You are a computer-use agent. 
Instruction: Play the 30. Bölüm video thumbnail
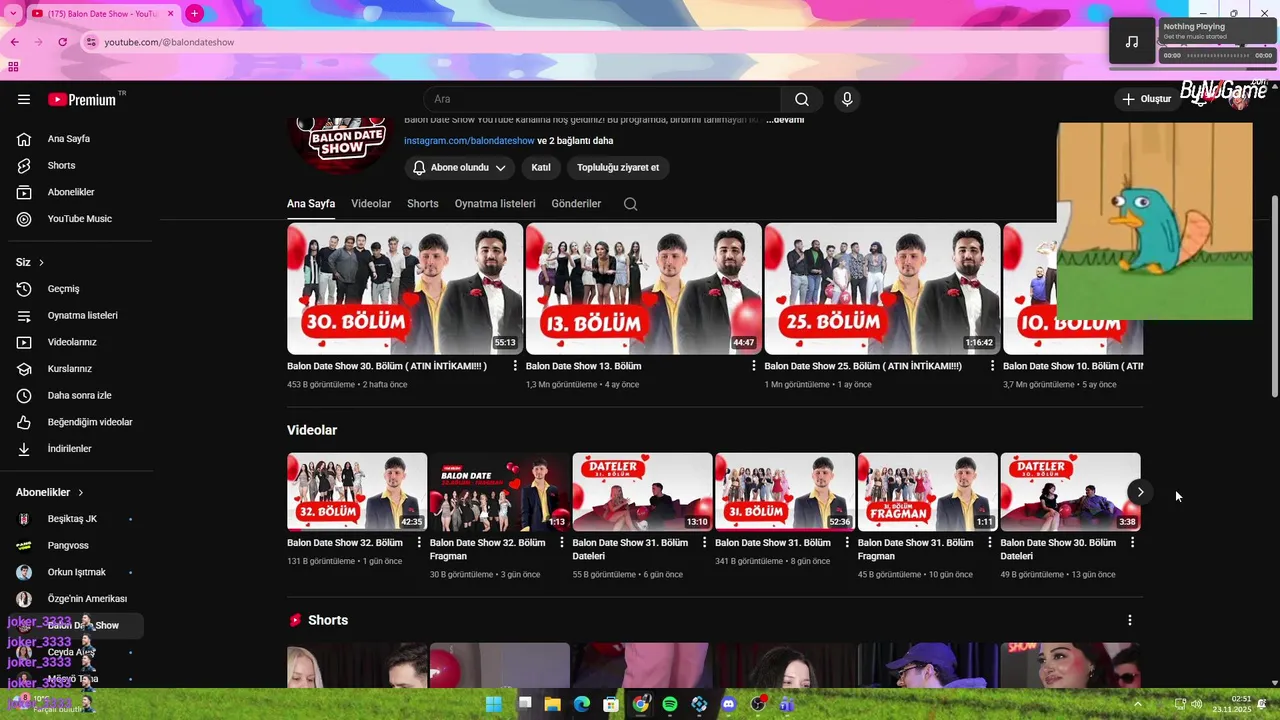[x=404, y=289]
